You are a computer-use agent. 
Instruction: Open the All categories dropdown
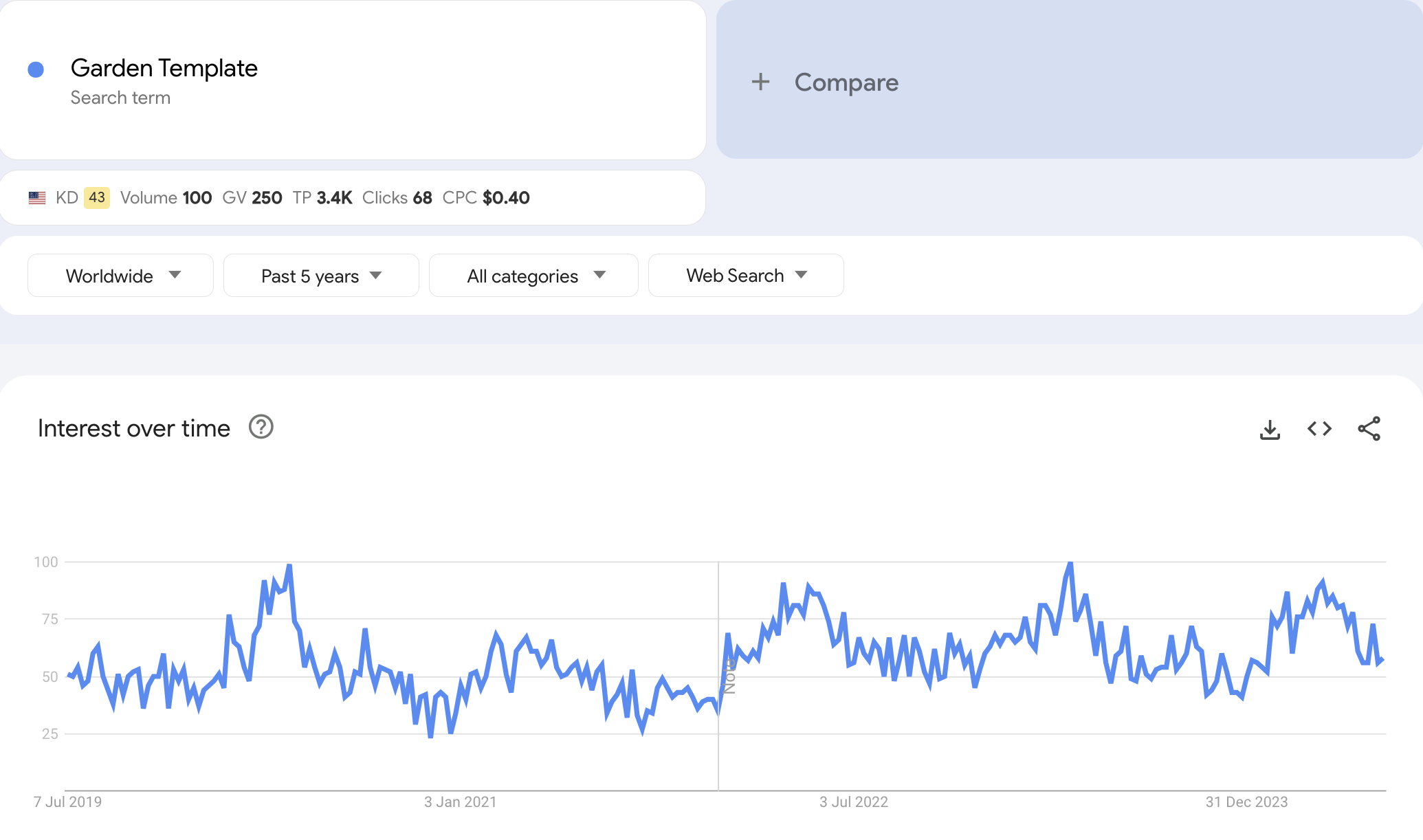pyautogui.click(x=533, y=276)
